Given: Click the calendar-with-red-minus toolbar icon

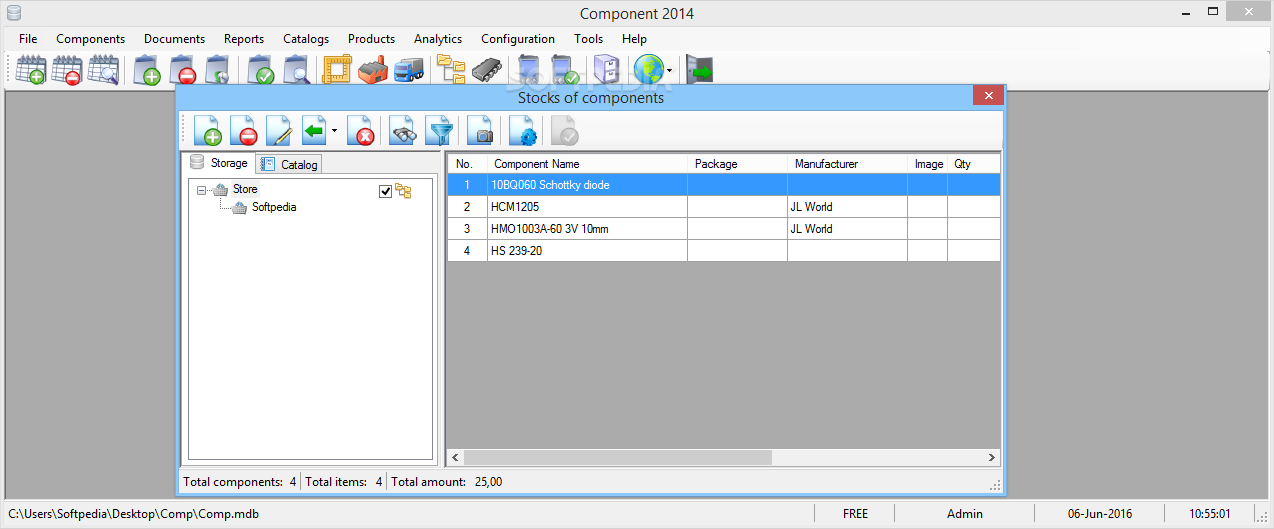Looking at the screenshot, I should [x=67, y=70].
